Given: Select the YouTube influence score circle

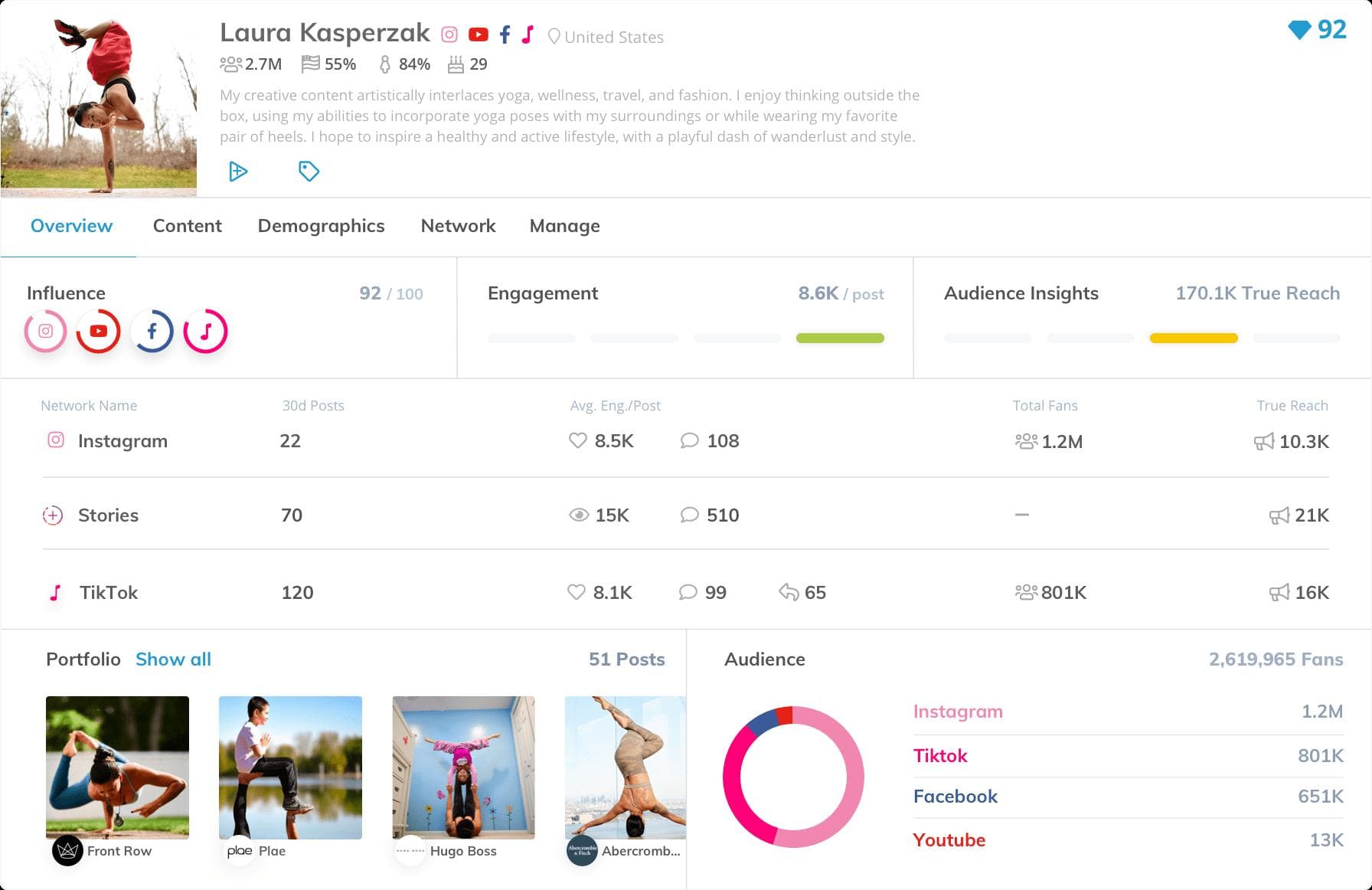Looking at the screenshot, I should 99,331.
